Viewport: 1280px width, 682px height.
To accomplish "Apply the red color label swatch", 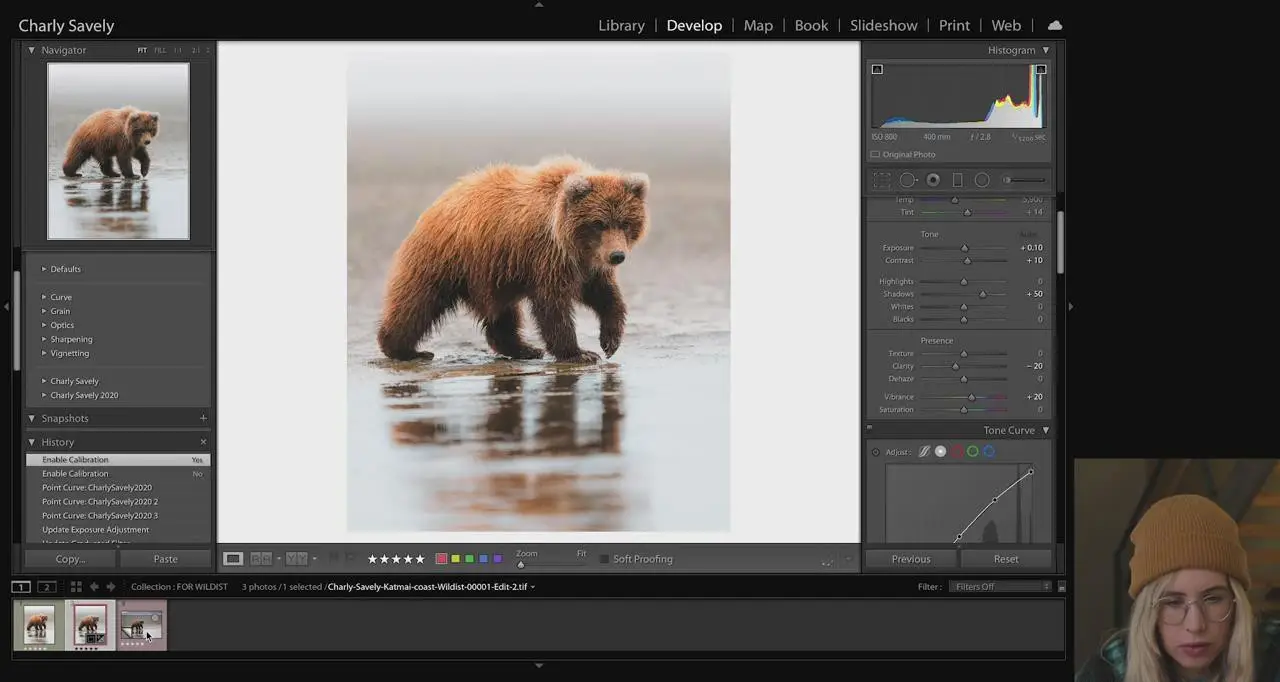I will pos(441,559).
